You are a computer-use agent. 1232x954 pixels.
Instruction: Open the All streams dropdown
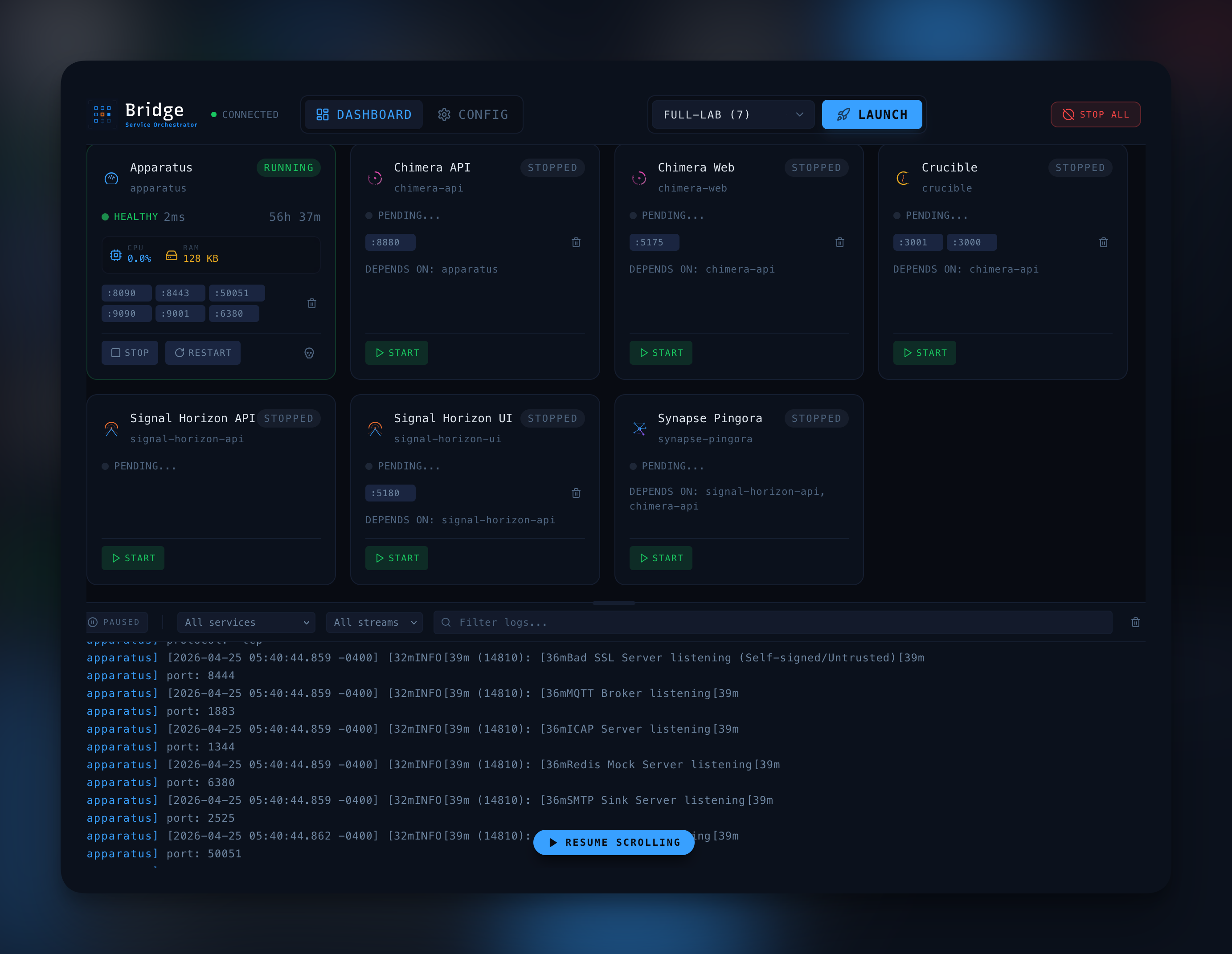[x=374, y=623]
